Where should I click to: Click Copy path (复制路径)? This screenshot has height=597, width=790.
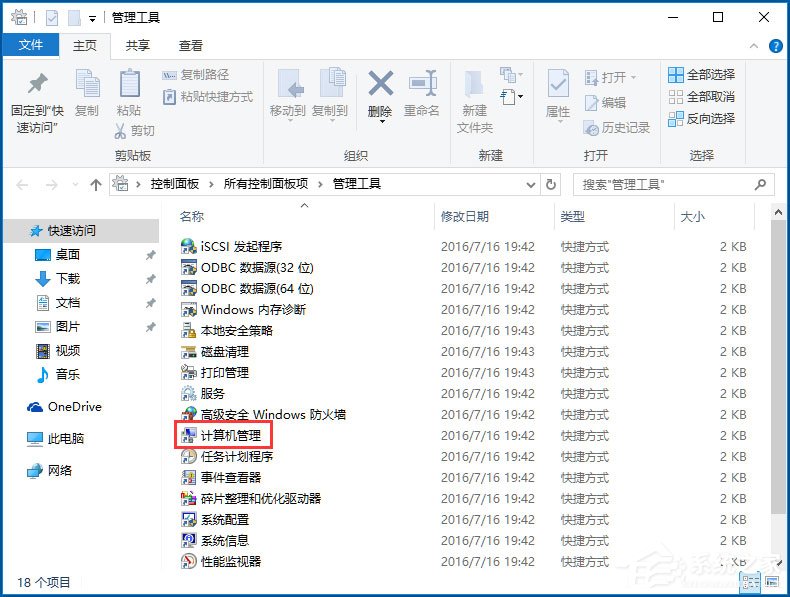click(x=195, y=75)
